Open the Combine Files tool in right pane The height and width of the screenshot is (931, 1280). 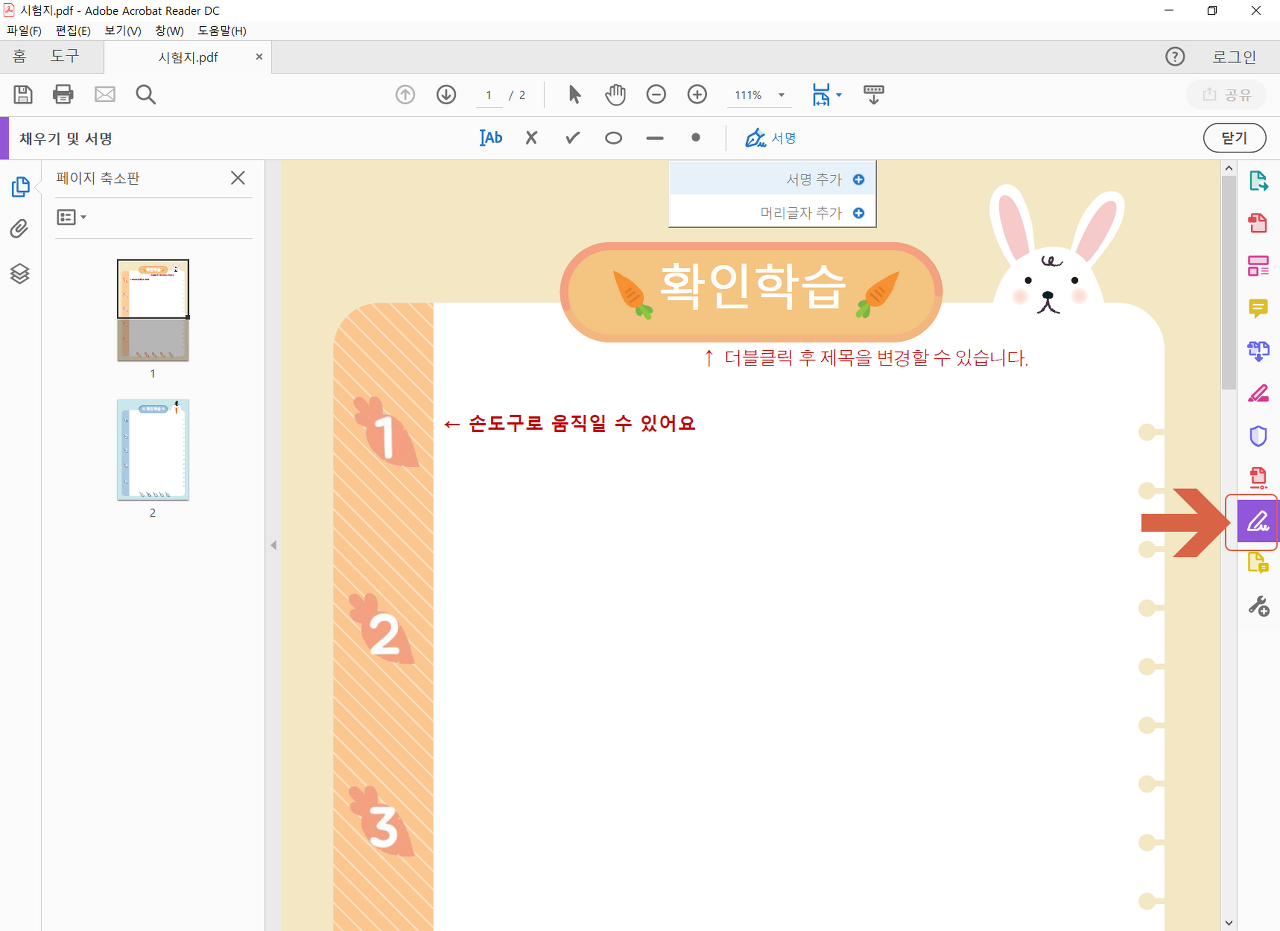click(1258, 350)
